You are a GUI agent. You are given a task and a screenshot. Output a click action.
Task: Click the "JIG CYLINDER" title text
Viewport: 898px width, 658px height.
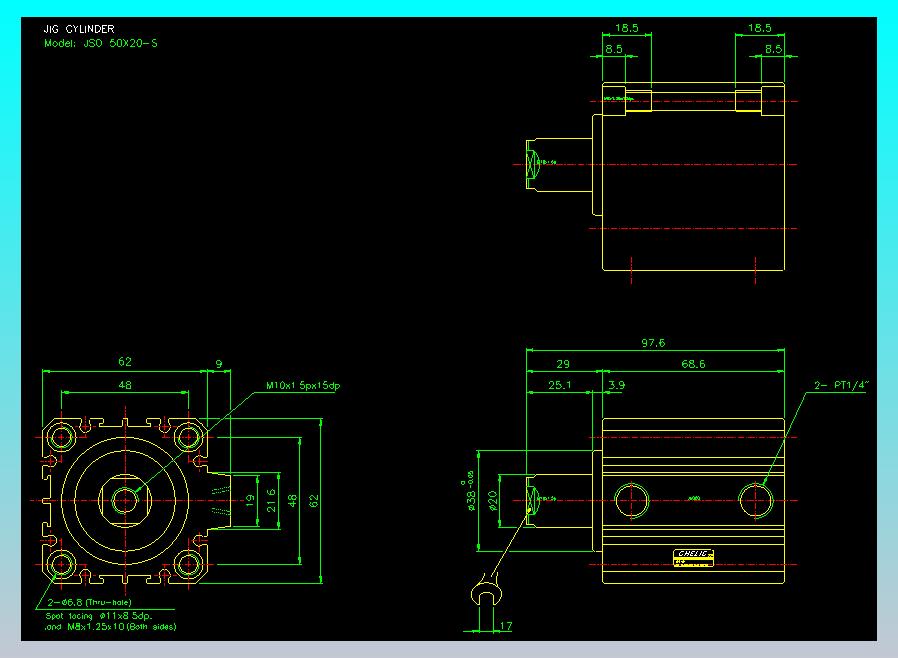pyautogui.click(x=79, y=29)
